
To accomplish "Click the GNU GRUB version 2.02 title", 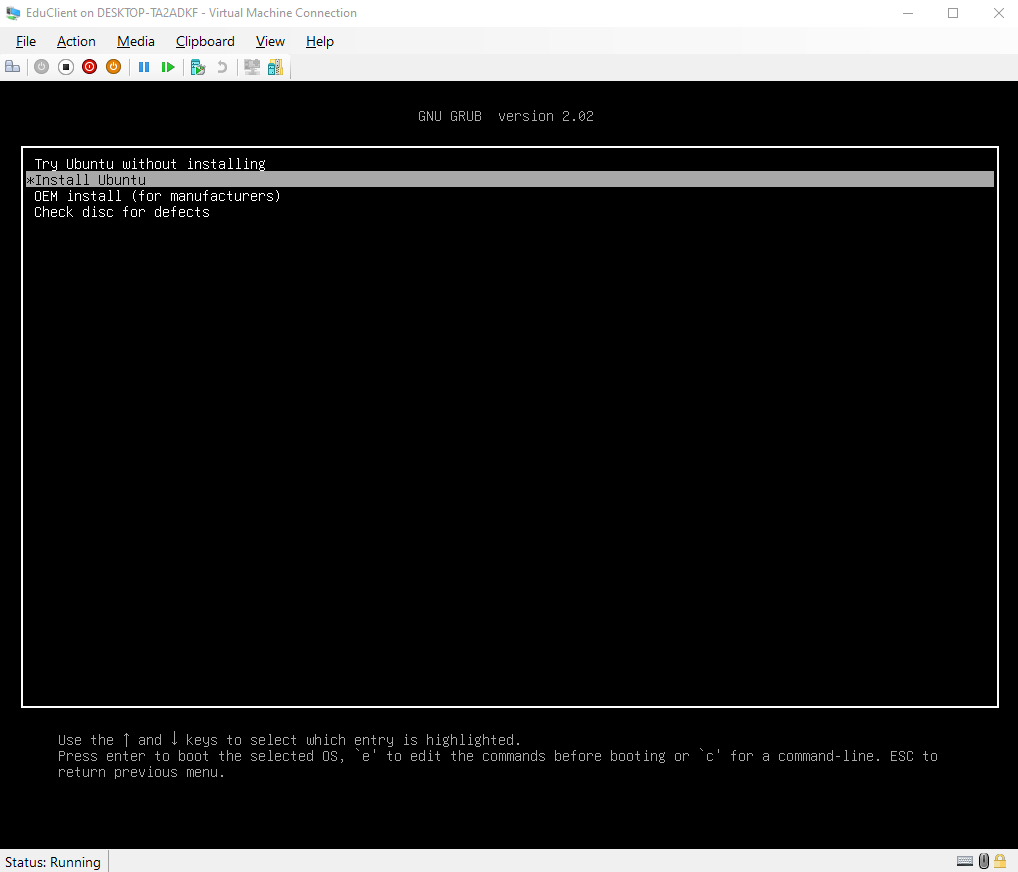I will [x=506, y=116].
